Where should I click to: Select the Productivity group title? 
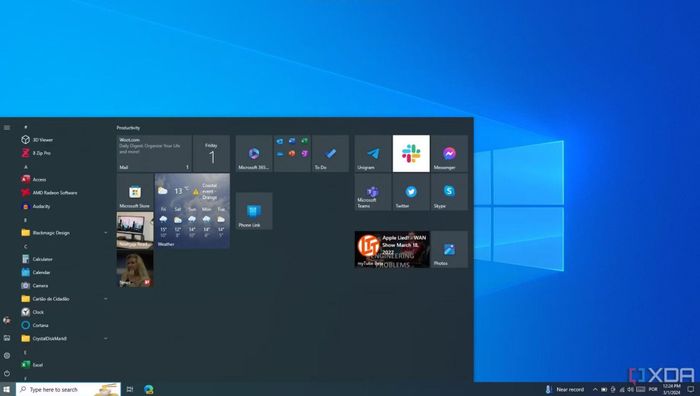pyautogui.click(x=128, y=128)
